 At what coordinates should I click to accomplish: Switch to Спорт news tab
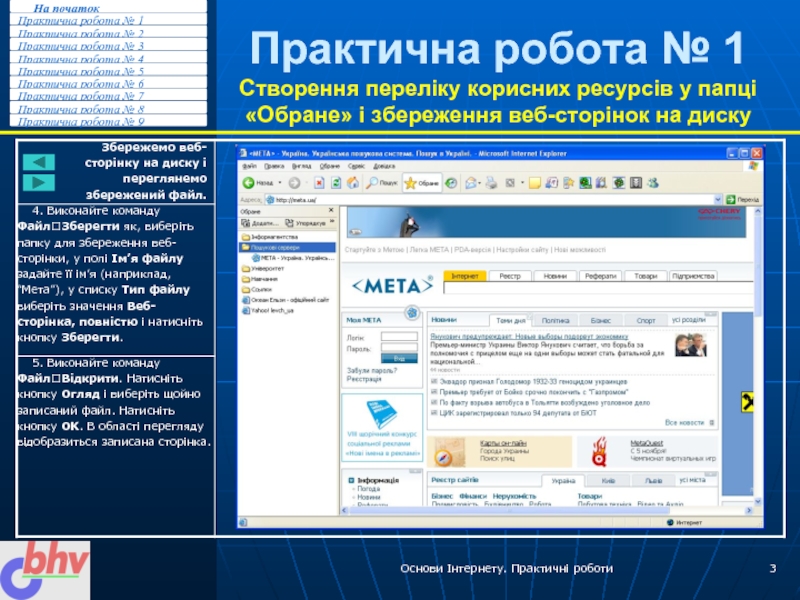tap(645, 320)
